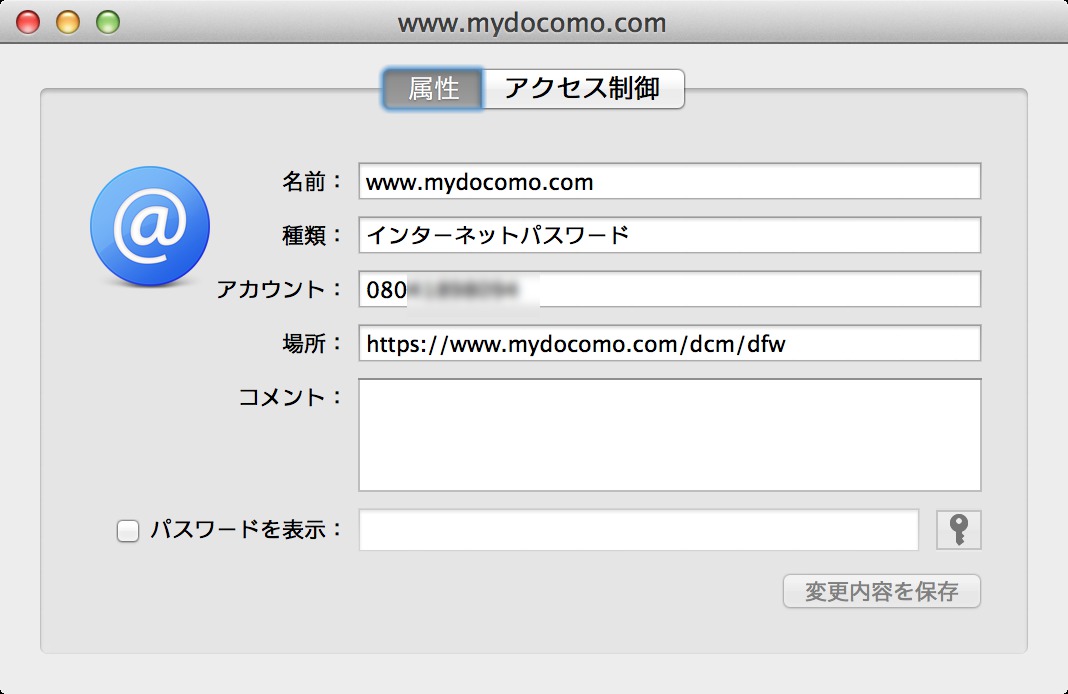Click the 名前 label
1068x694 pixels.
(x=312, y=181)
